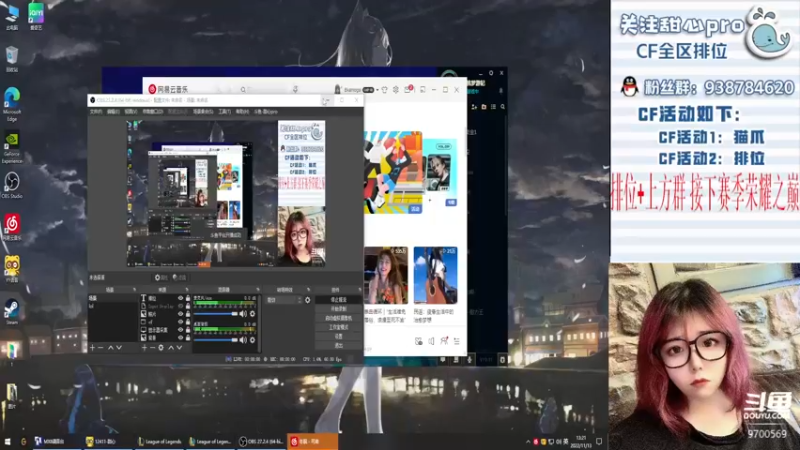Click Start Virtual Camera in OBS

(338, 318)
